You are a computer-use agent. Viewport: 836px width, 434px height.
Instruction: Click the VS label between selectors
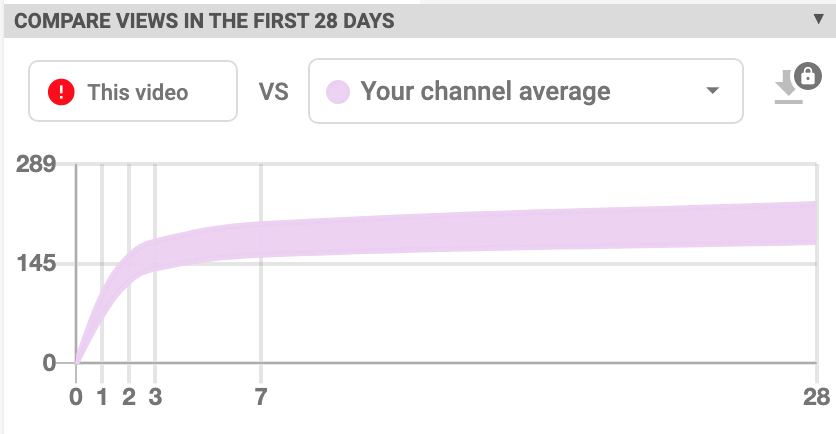[274, 92]
